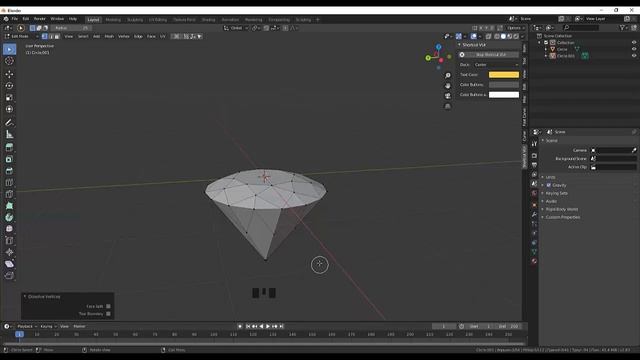
Task: Open the Playback menu in timeline
Action: tap(27, 326)
